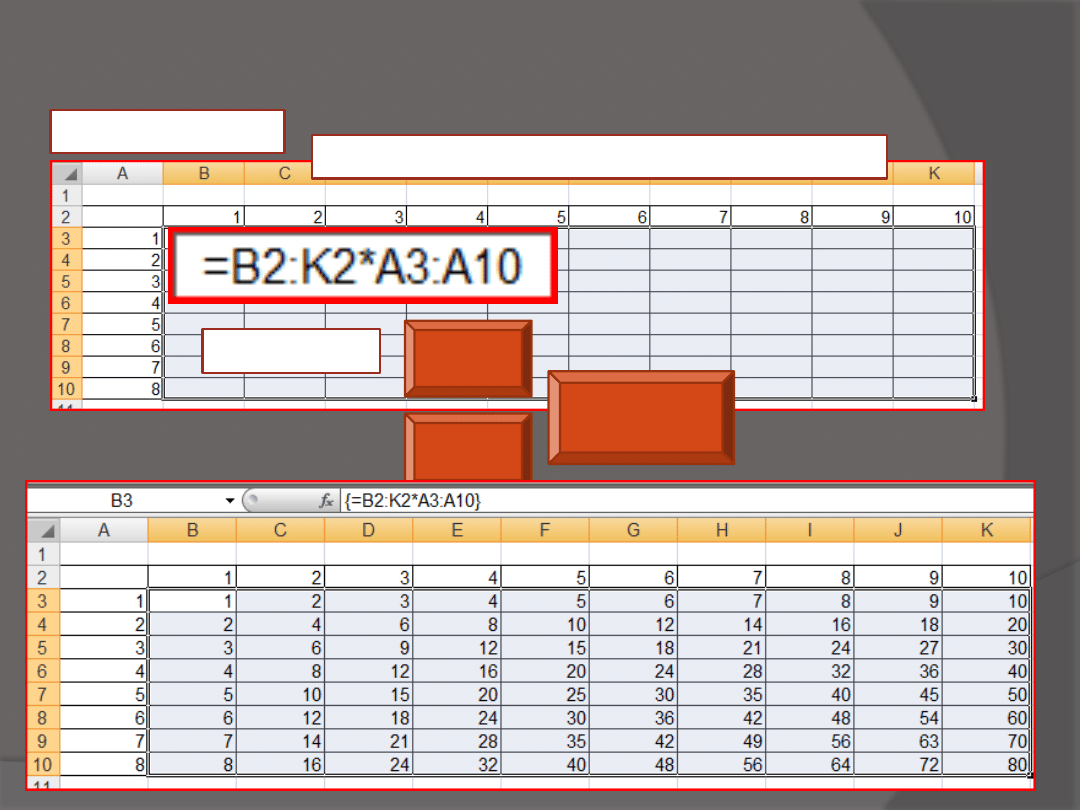
Task: Select row 7 header in lower spreadsheet
Action: point(43,694)
